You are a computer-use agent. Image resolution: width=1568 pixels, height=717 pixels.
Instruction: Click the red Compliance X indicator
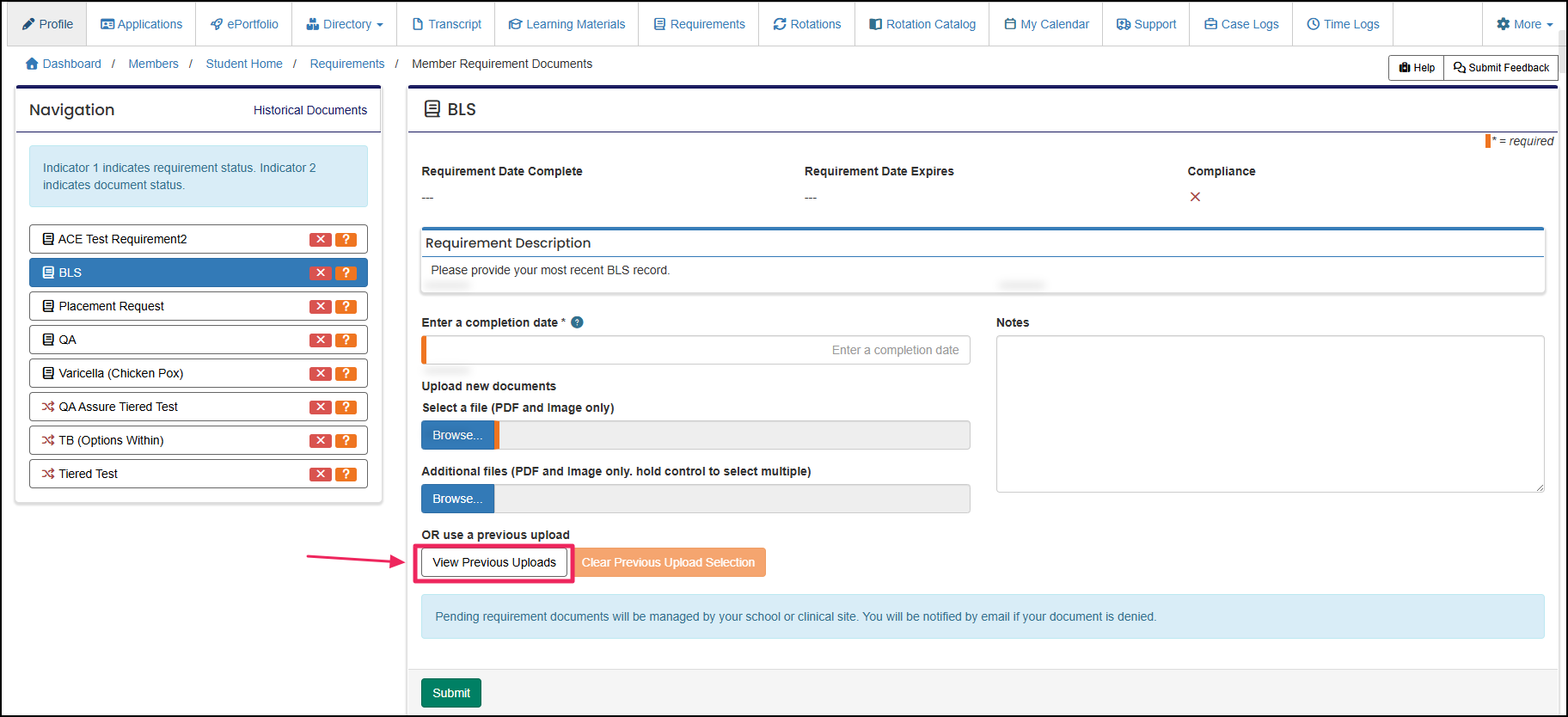(x=1195, y=197)
